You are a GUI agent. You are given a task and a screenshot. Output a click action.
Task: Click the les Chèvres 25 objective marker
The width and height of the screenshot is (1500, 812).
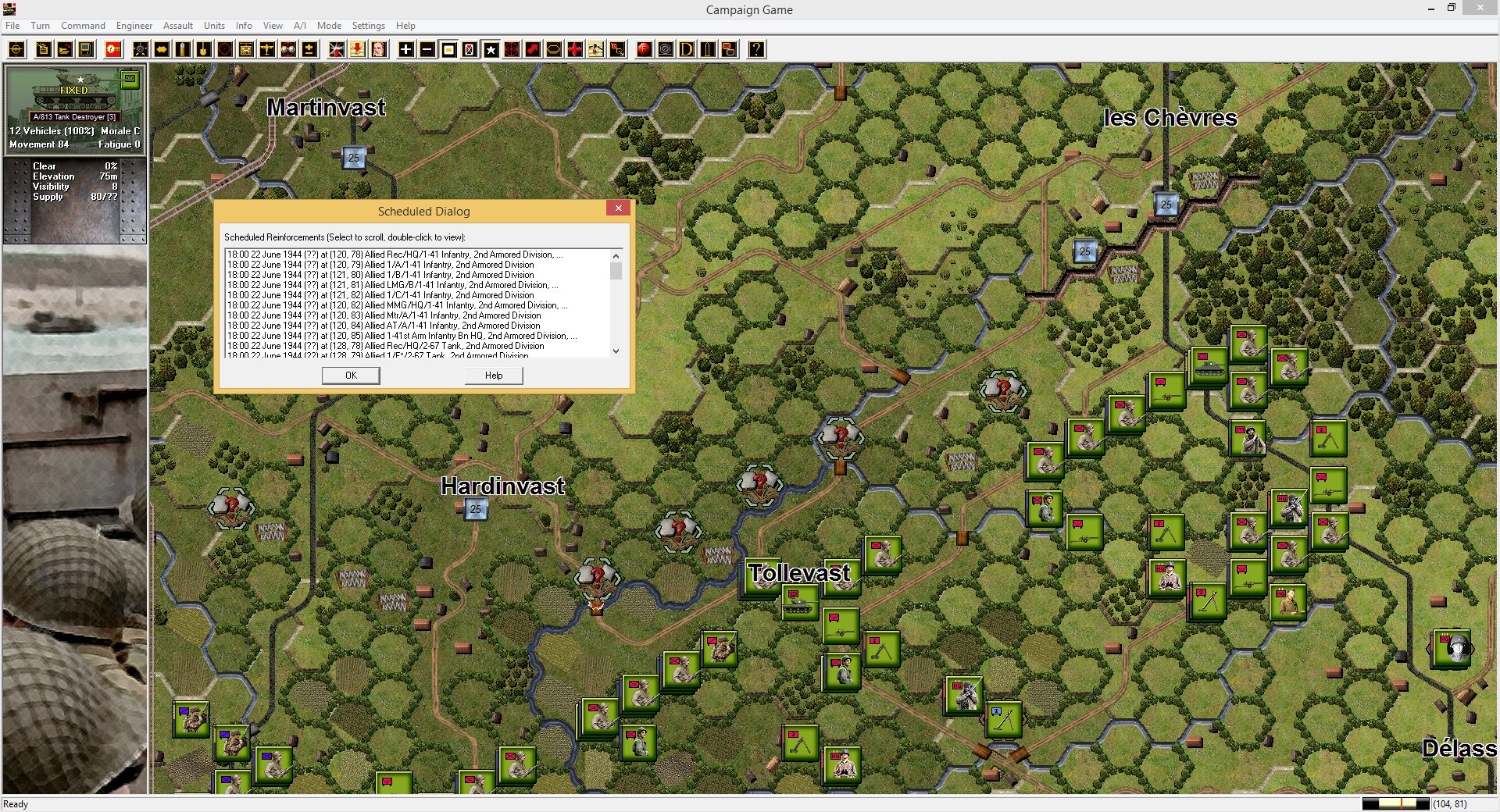tap(1166, 205)
